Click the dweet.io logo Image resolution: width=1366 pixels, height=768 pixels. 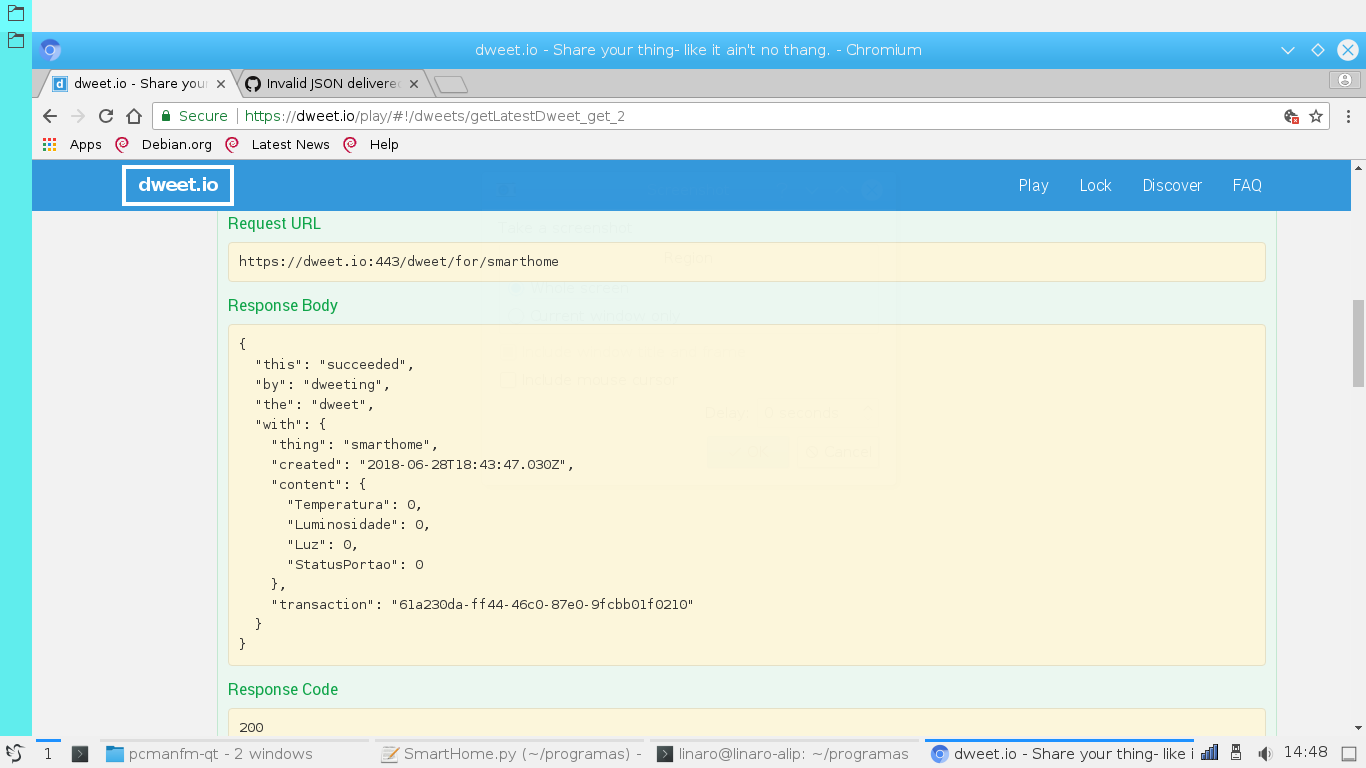point(178,185)
